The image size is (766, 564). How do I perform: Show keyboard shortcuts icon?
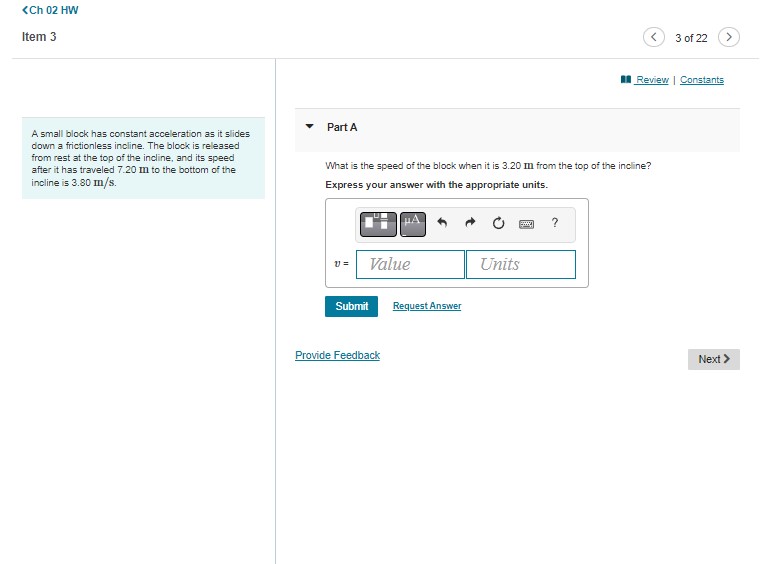tap(526, 224)
